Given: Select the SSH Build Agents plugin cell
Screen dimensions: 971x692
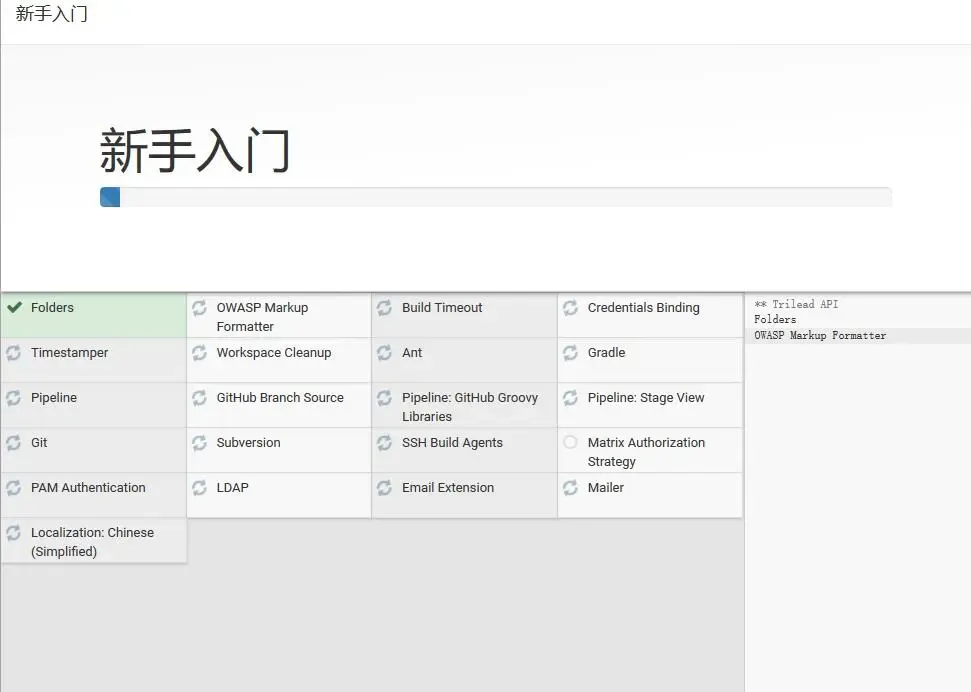Looking at the screenshot, I should tap(463, 450).
